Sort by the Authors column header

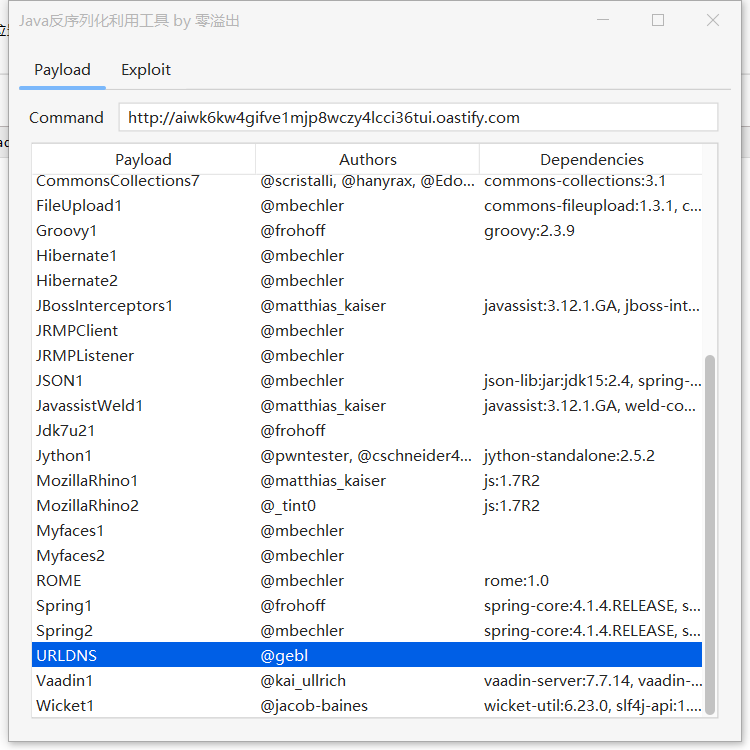[367, 159]
